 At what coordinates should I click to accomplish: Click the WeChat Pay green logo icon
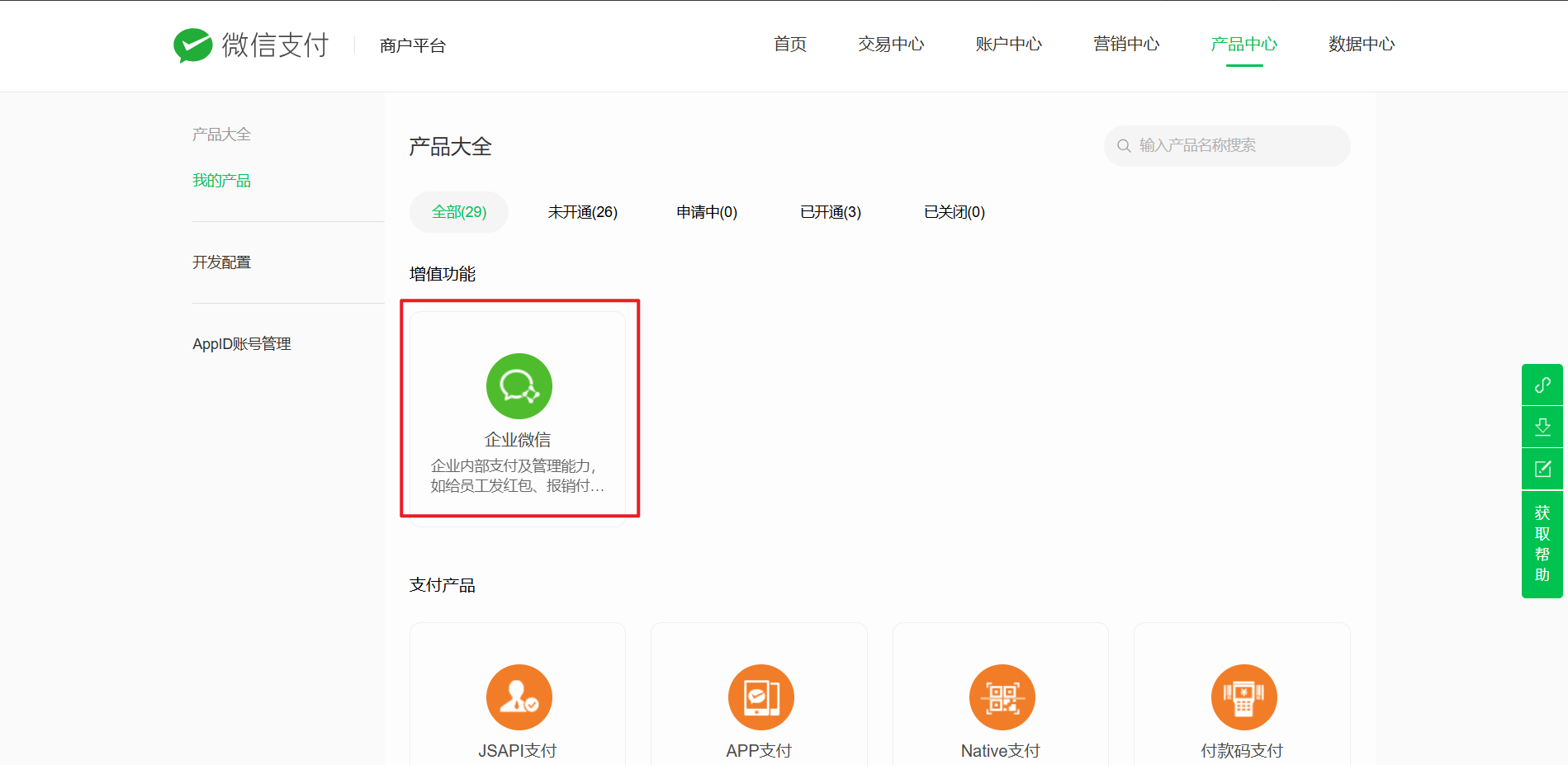click(x=193, y=45)
